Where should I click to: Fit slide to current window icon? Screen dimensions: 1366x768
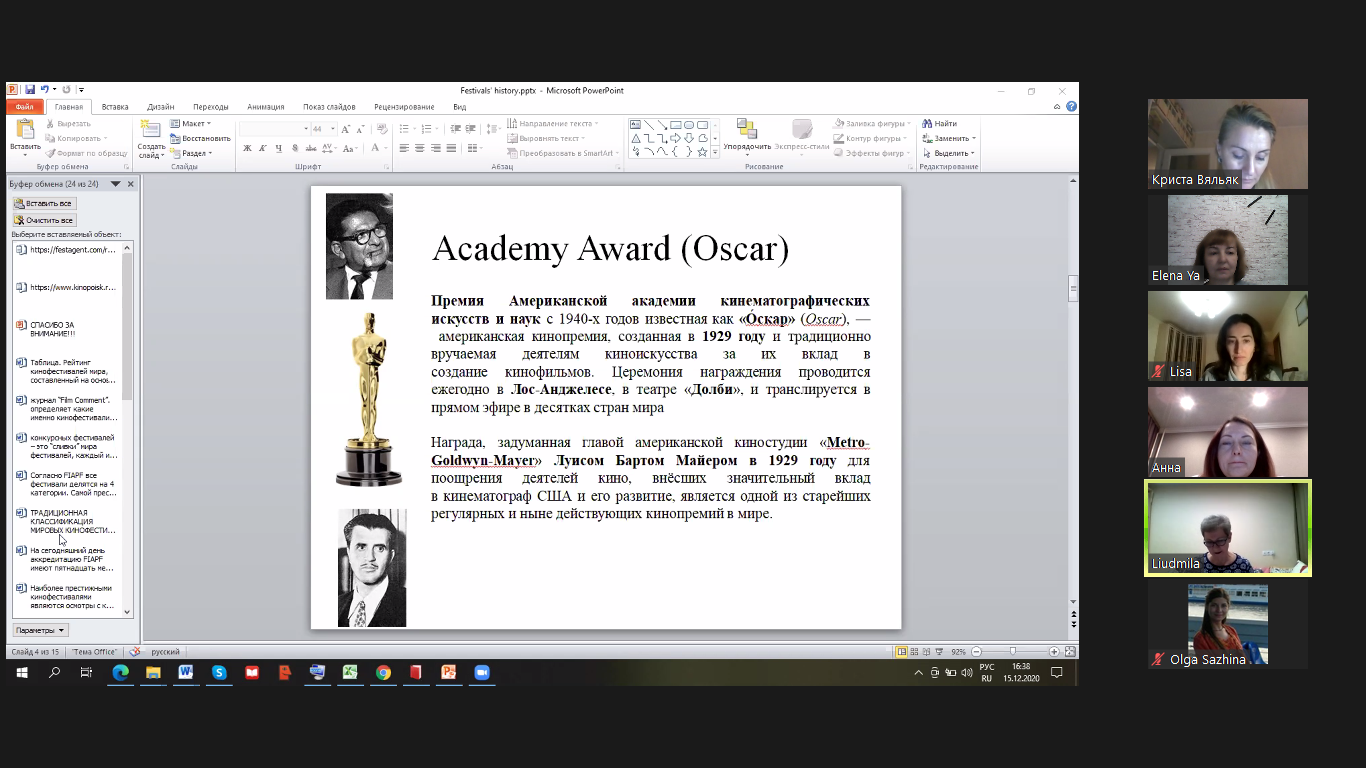pyautogui.click(x=1070, y=652)
